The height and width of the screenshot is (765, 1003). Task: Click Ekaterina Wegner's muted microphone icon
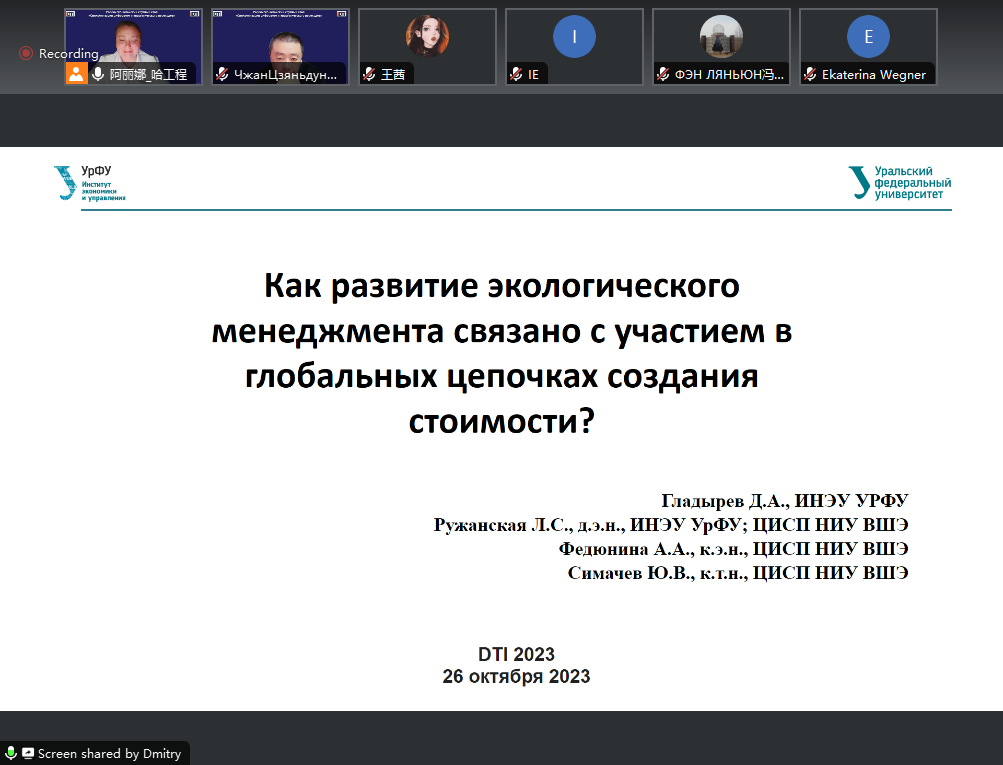pos(810,74)
